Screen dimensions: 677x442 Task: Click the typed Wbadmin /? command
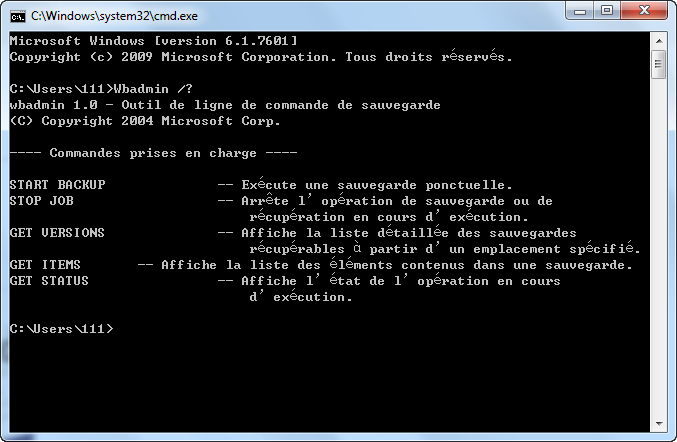pos(153,89)
